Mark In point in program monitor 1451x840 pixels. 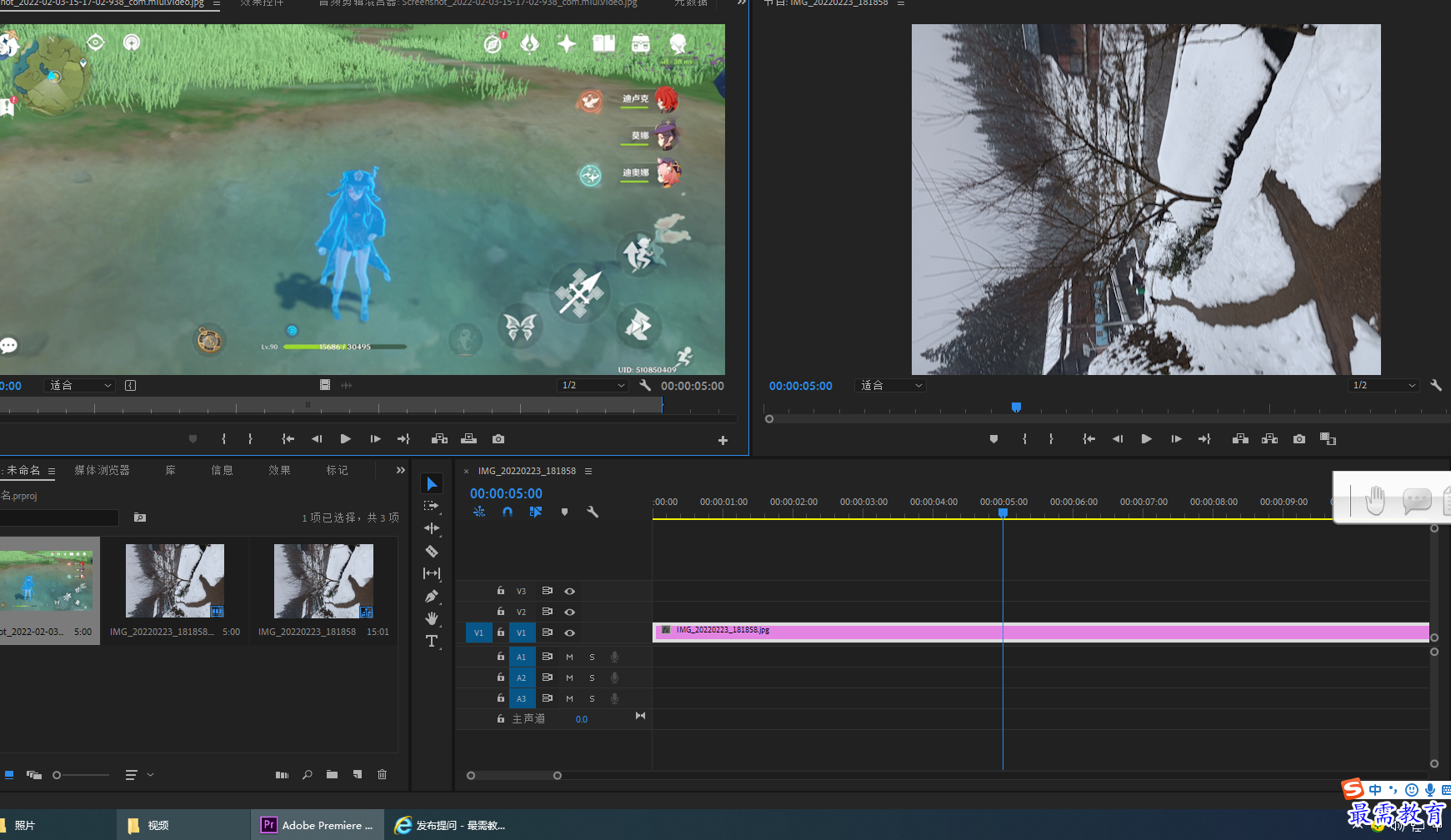[1024, 439]
